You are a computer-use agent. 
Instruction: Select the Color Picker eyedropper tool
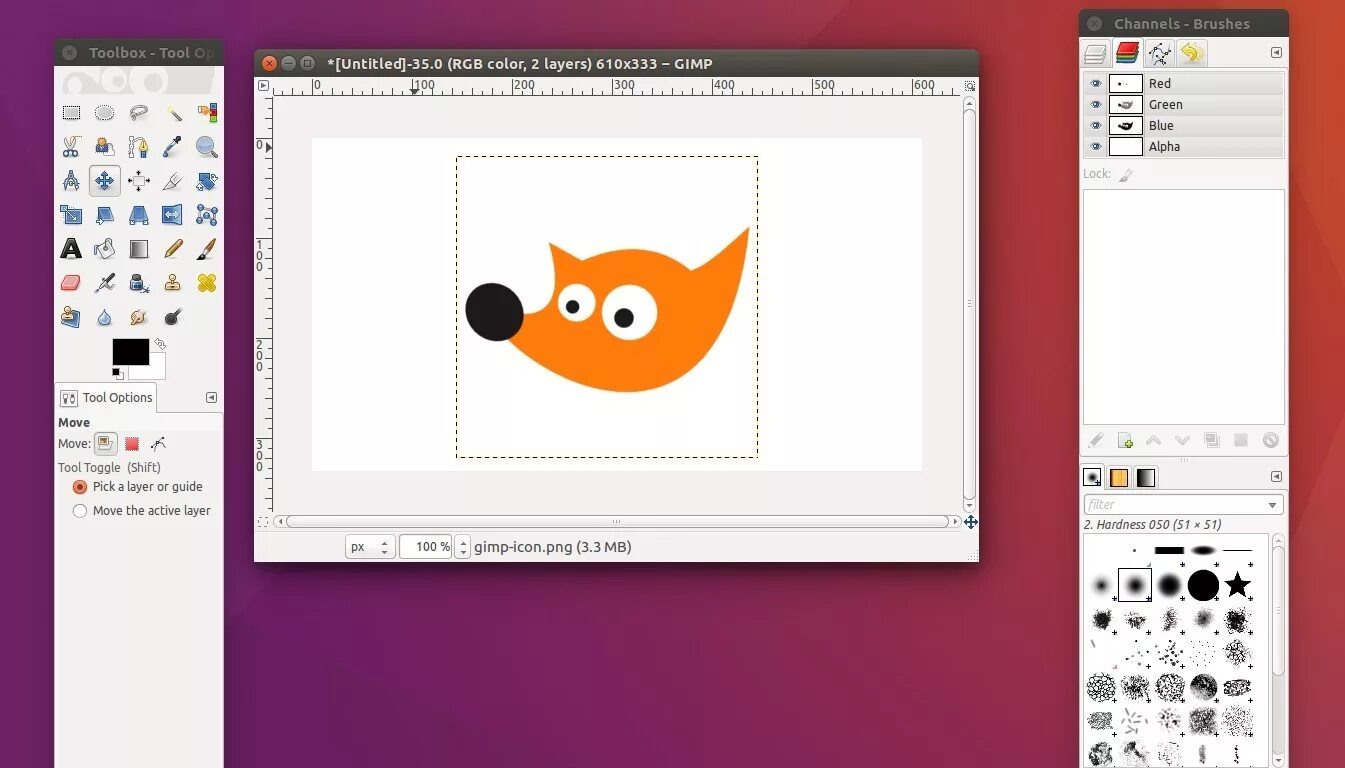click(173, 147)
